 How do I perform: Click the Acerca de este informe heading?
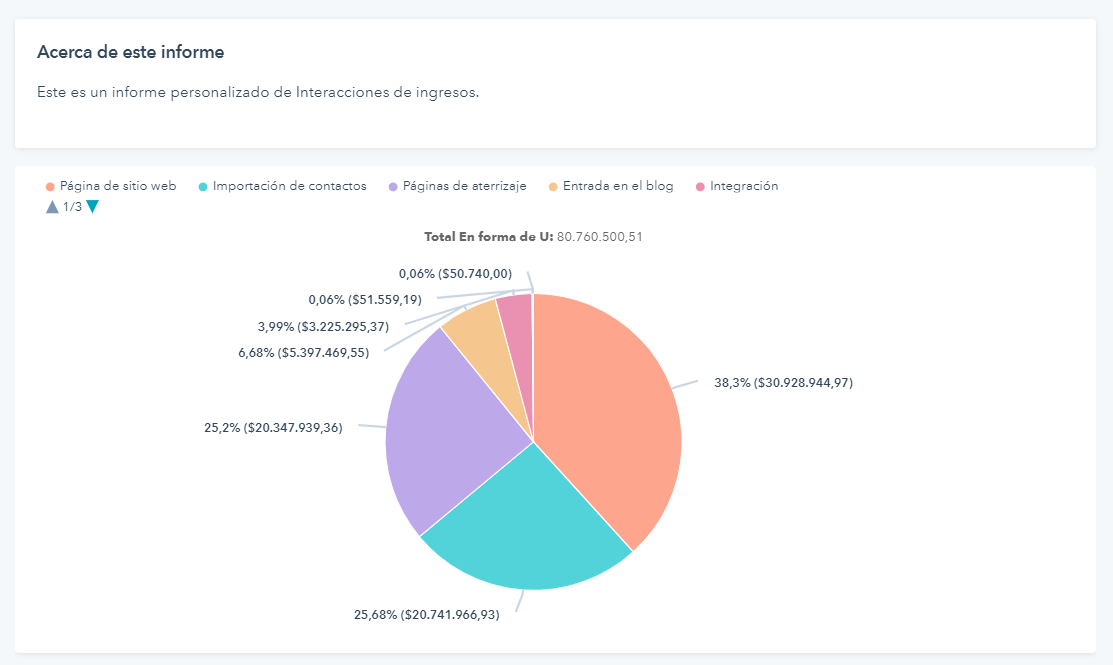pyautogui.click(x=131, y=52)
